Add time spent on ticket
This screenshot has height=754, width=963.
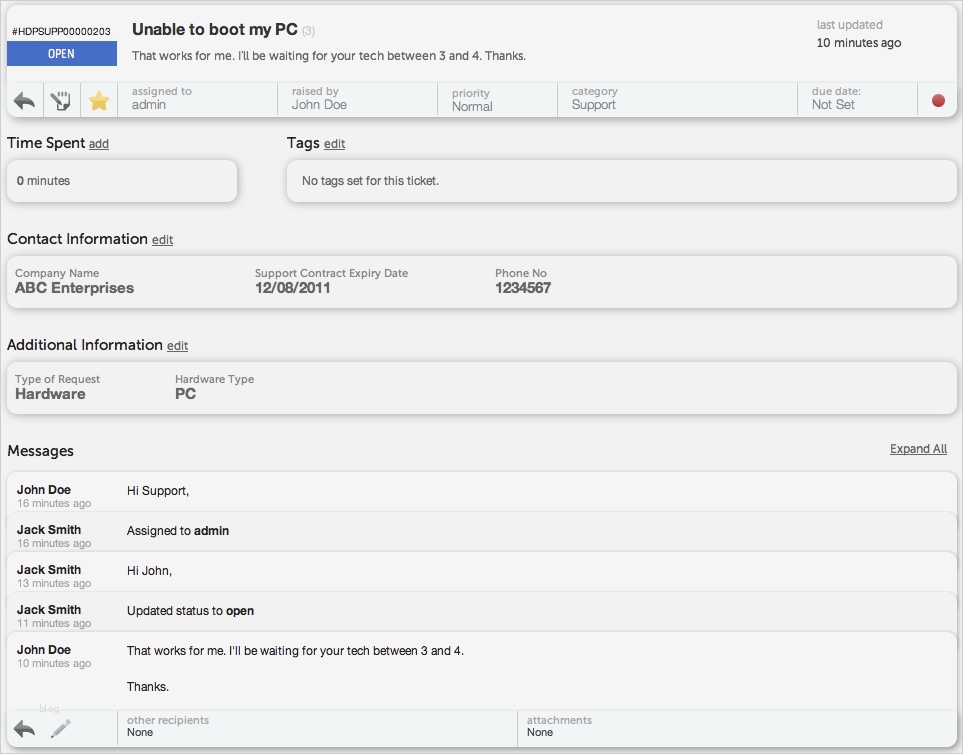[99, 144]
